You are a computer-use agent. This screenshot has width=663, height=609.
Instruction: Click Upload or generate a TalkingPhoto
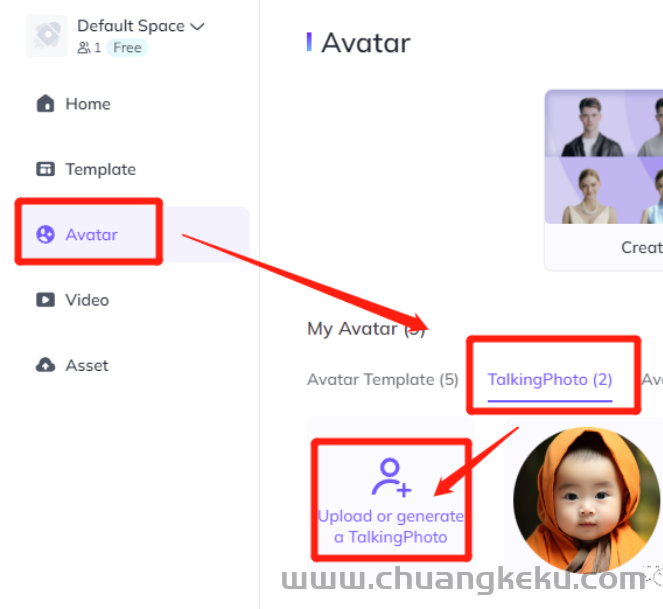point(391,527)
